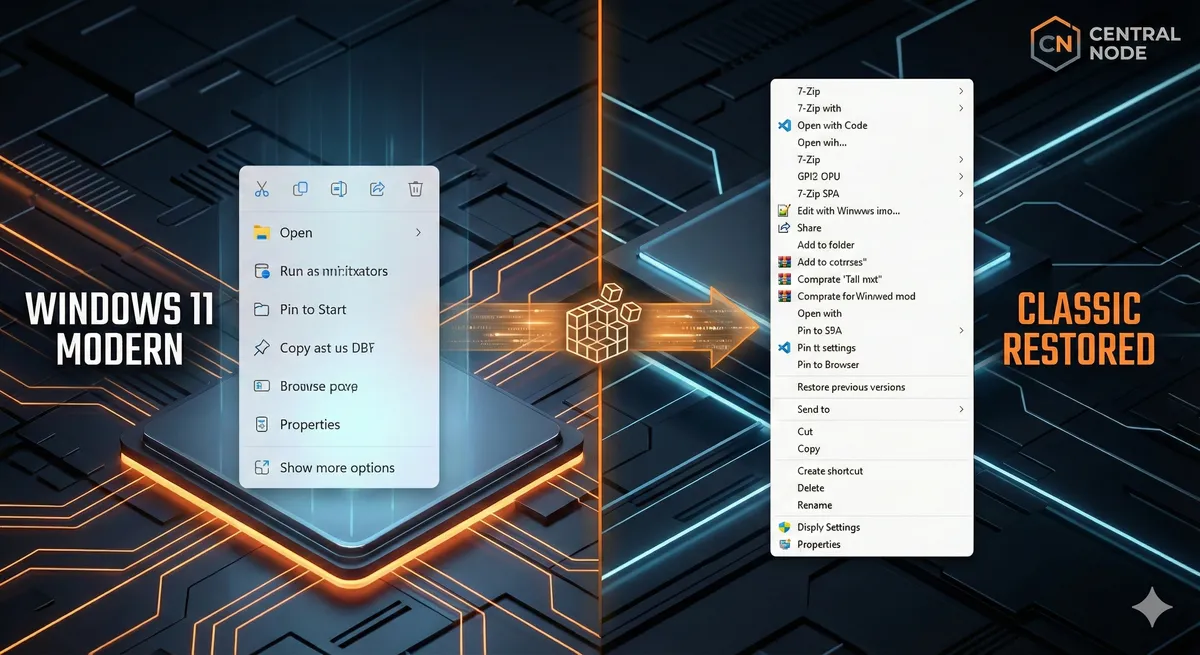Click the VS Code icon beside 'Open with Code'
Screen dimensions: 1200x655
785,126
